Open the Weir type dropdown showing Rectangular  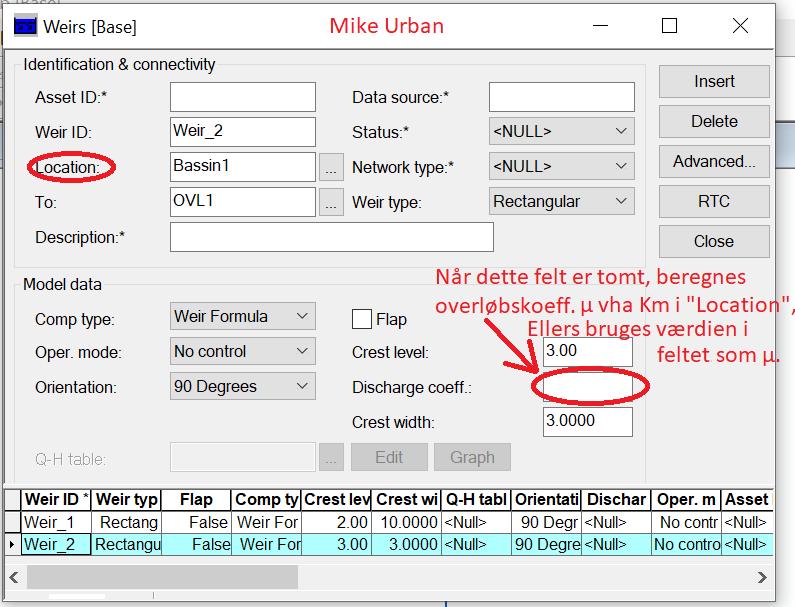pos(562,202)
